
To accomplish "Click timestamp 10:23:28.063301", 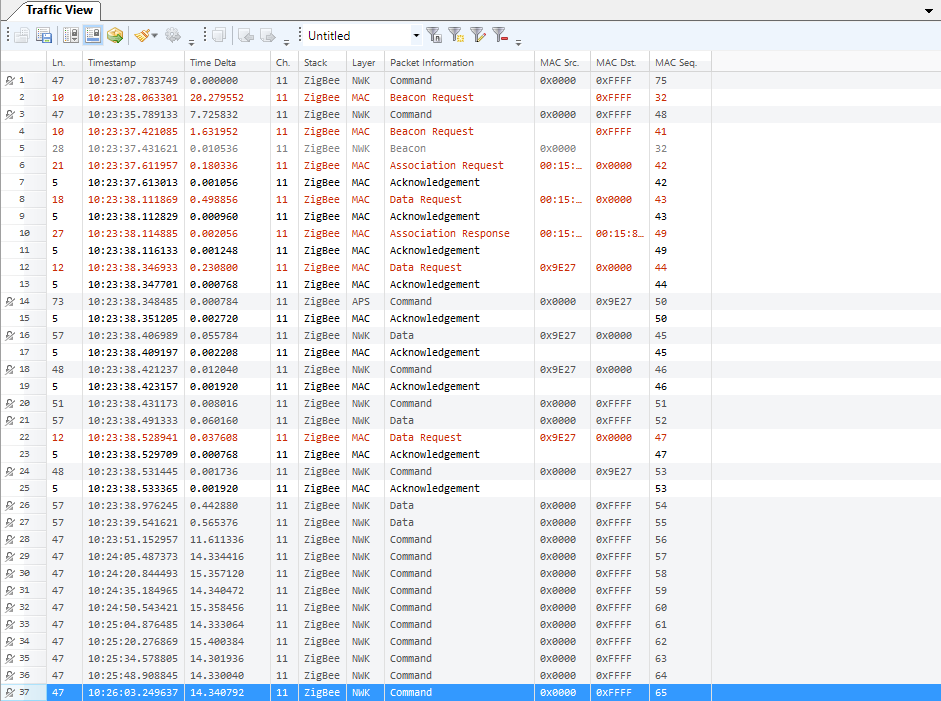I will 133,98.
